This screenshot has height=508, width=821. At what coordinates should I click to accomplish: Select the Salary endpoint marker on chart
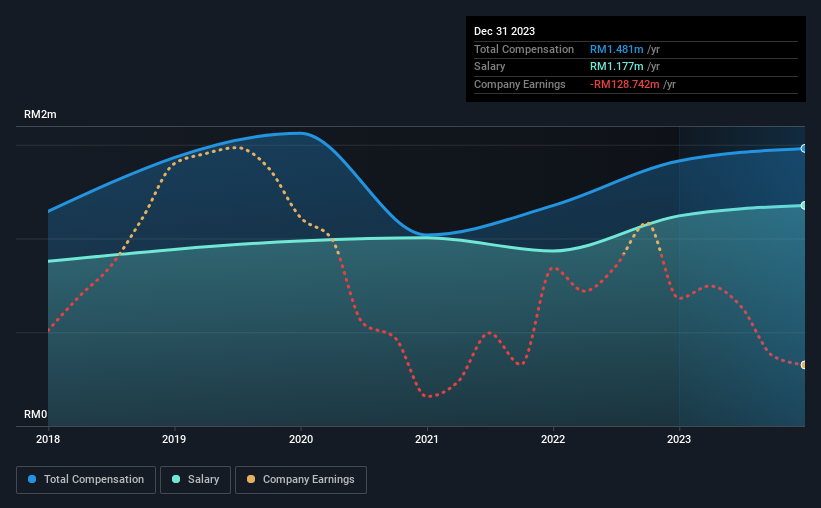(x=804, y=205)
